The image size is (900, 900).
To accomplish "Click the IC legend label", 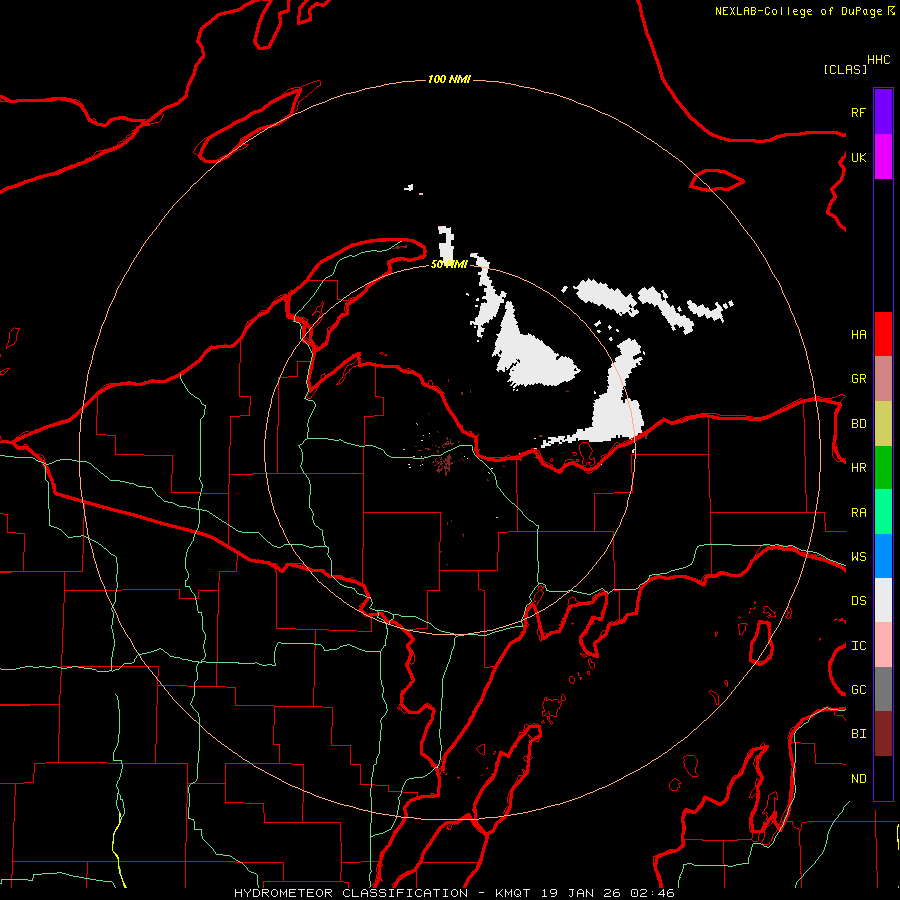I will pyautogui.click(x=858, y=645).
